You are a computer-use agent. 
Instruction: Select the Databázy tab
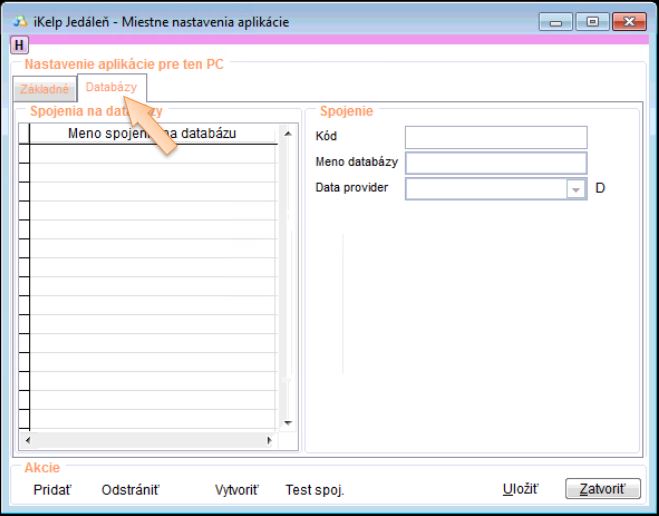pyautogui.click(x=111, y=87)
